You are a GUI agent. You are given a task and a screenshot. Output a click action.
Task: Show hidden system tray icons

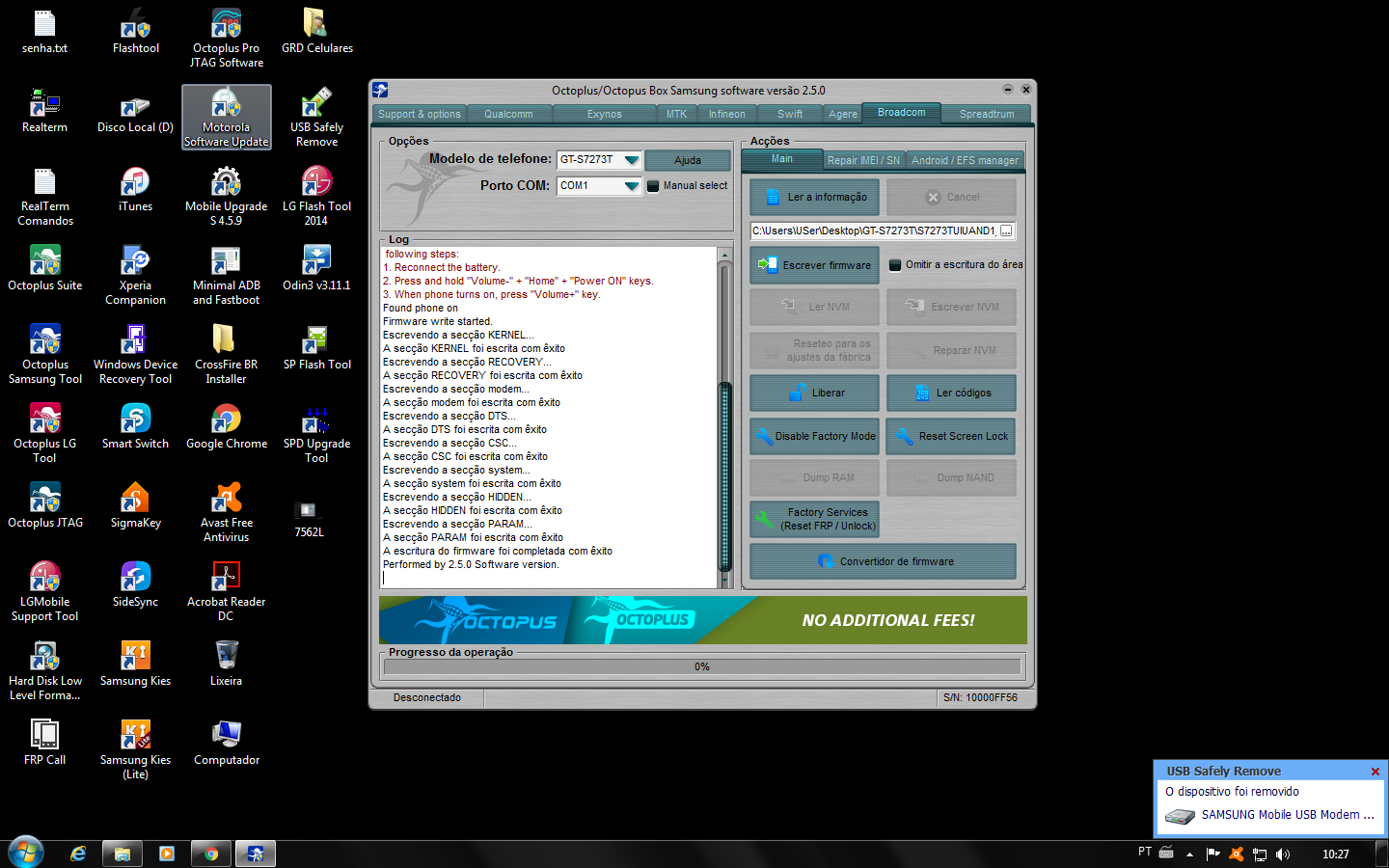[x=1189, y=854]
